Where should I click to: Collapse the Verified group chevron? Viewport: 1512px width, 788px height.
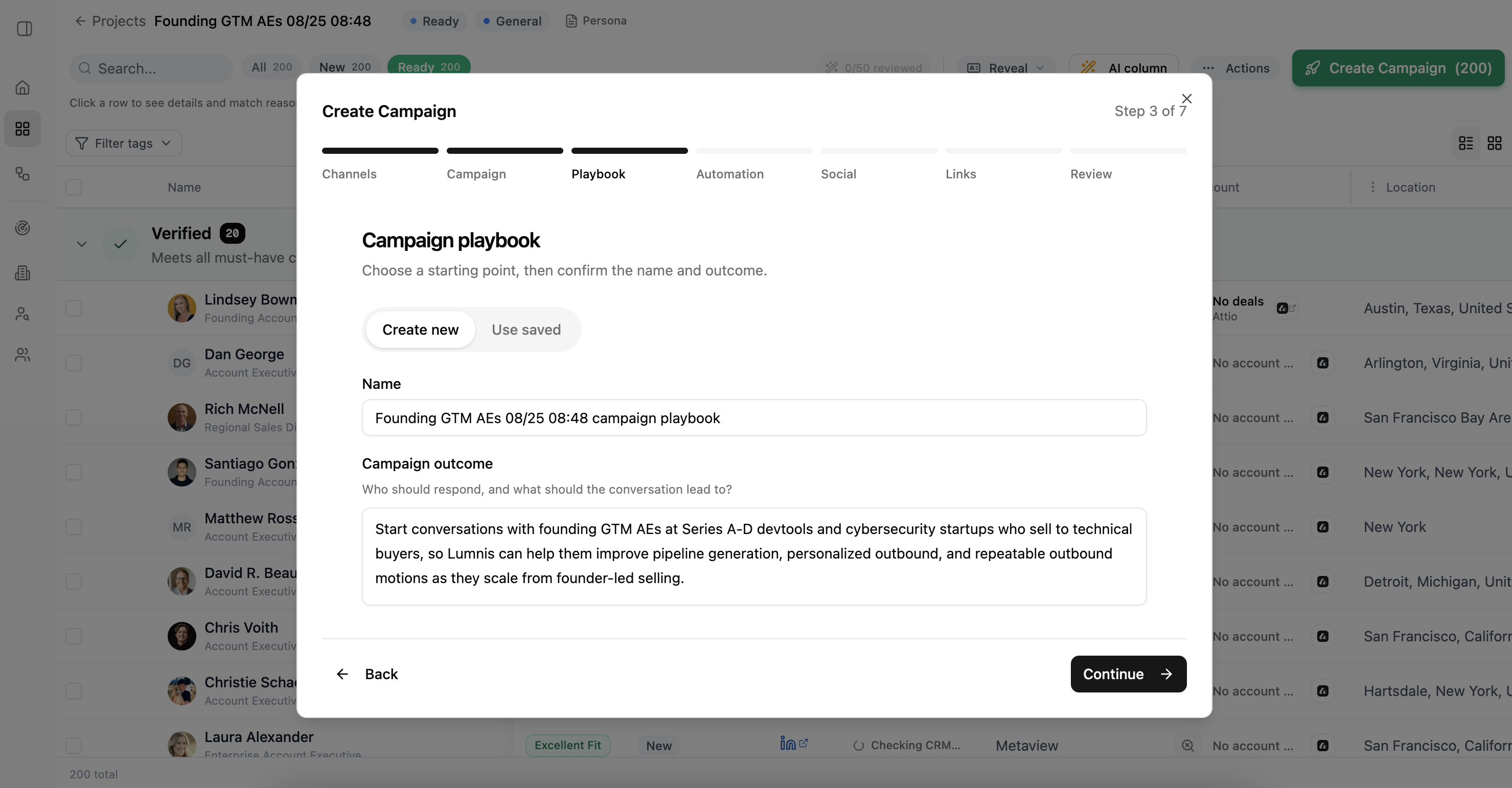[x=82, y=244]
